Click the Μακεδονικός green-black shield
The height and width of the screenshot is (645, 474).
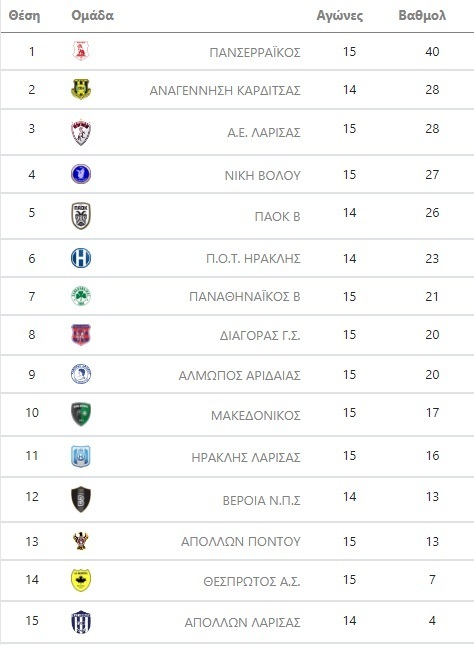click(x=81, y=414)
